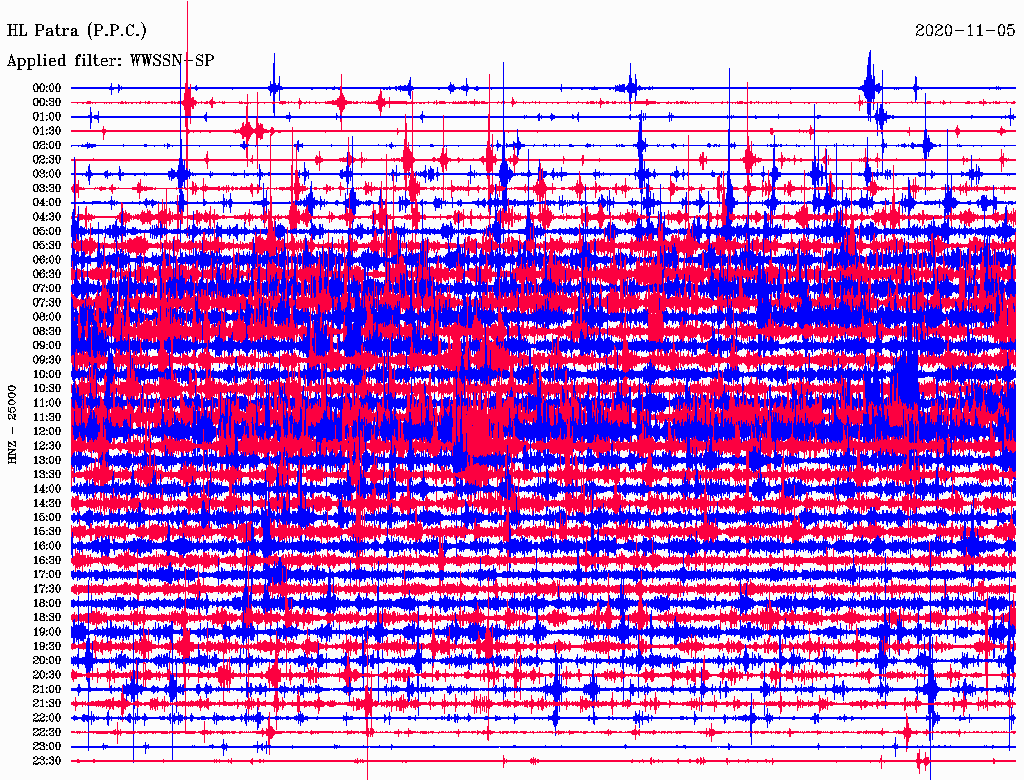Image resolution: width=1024 pixels, height=780 pixels.
Task: Select the 22:30 time label
Action: (x=47, y=732)
